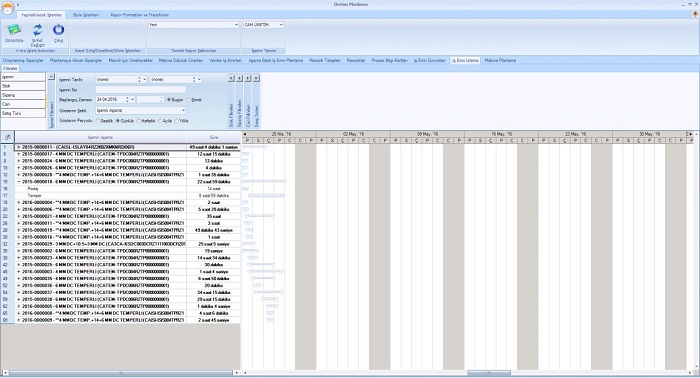This screenshot has height=378, width=700.
Task: Open the first İşemri Tarihi date dropdown
Action: [144, 79]
